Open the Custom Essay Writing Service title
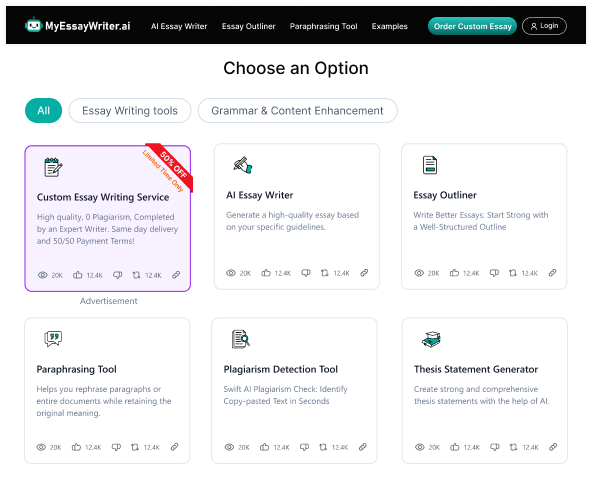592x484 pixels. [x=103, y=197]
